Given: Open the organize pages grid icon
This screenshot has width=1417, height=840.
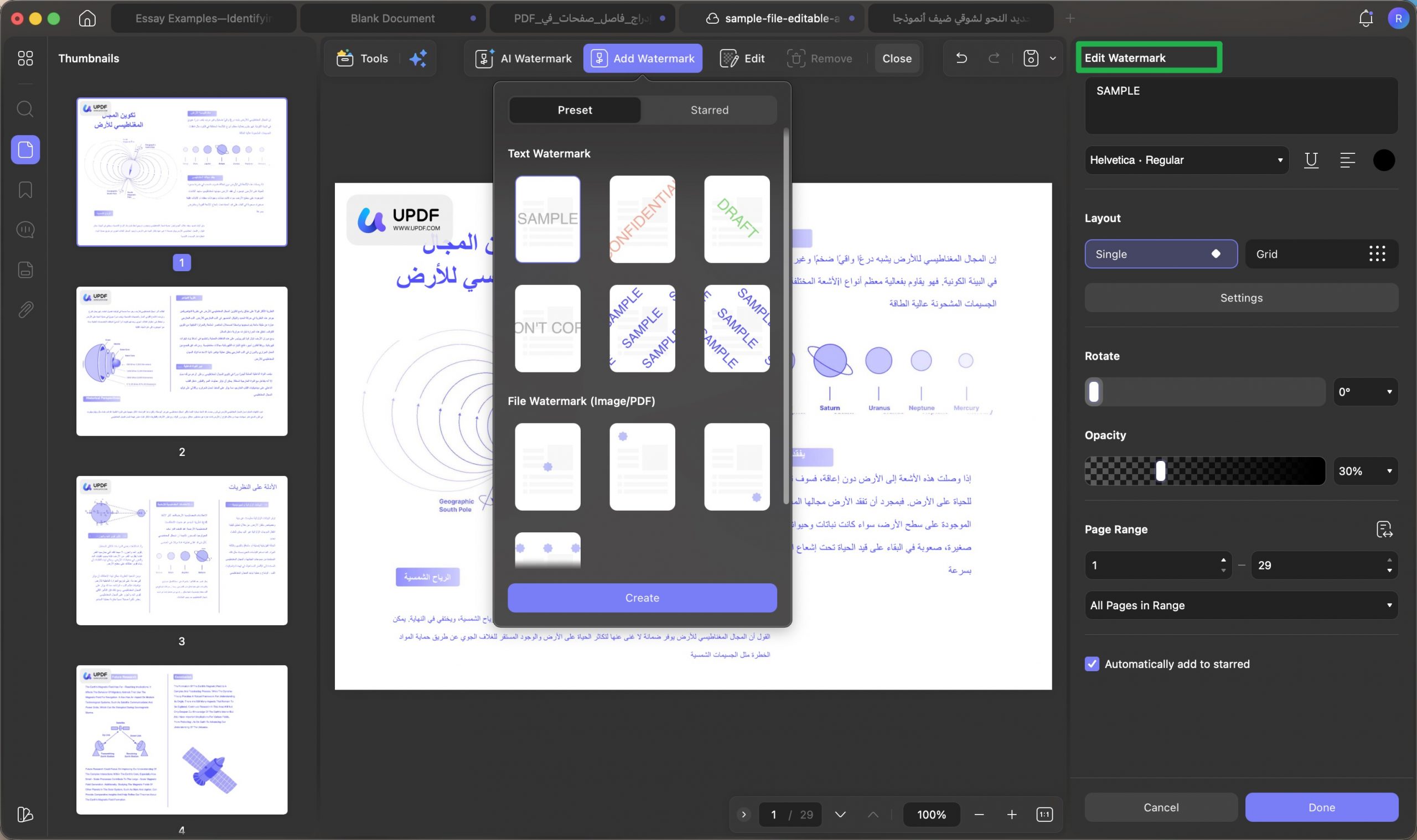Looking at the screenshot, I should click(x=25, y=58).
